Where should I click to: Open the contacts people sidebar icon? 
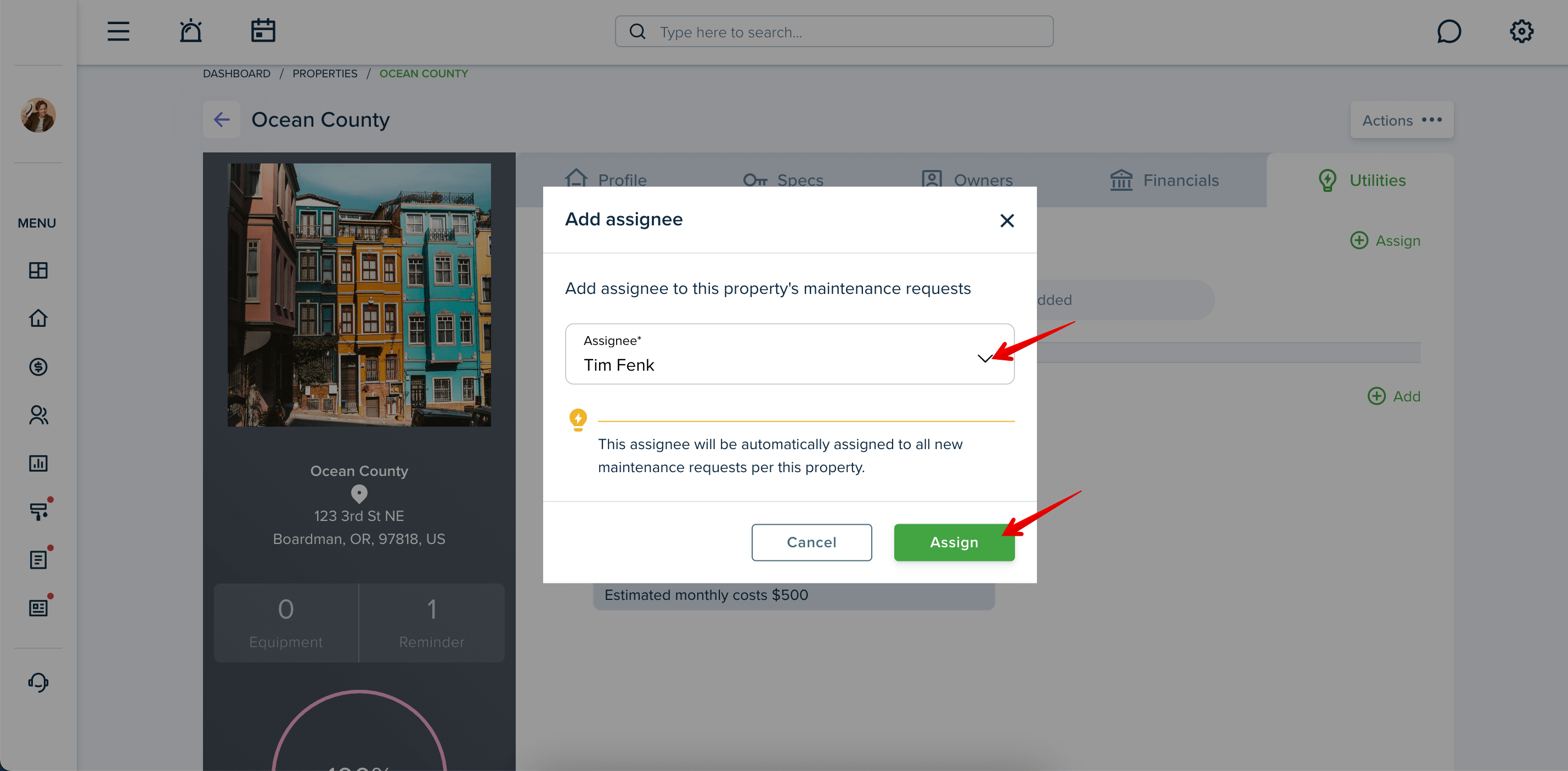pos(38,415)
